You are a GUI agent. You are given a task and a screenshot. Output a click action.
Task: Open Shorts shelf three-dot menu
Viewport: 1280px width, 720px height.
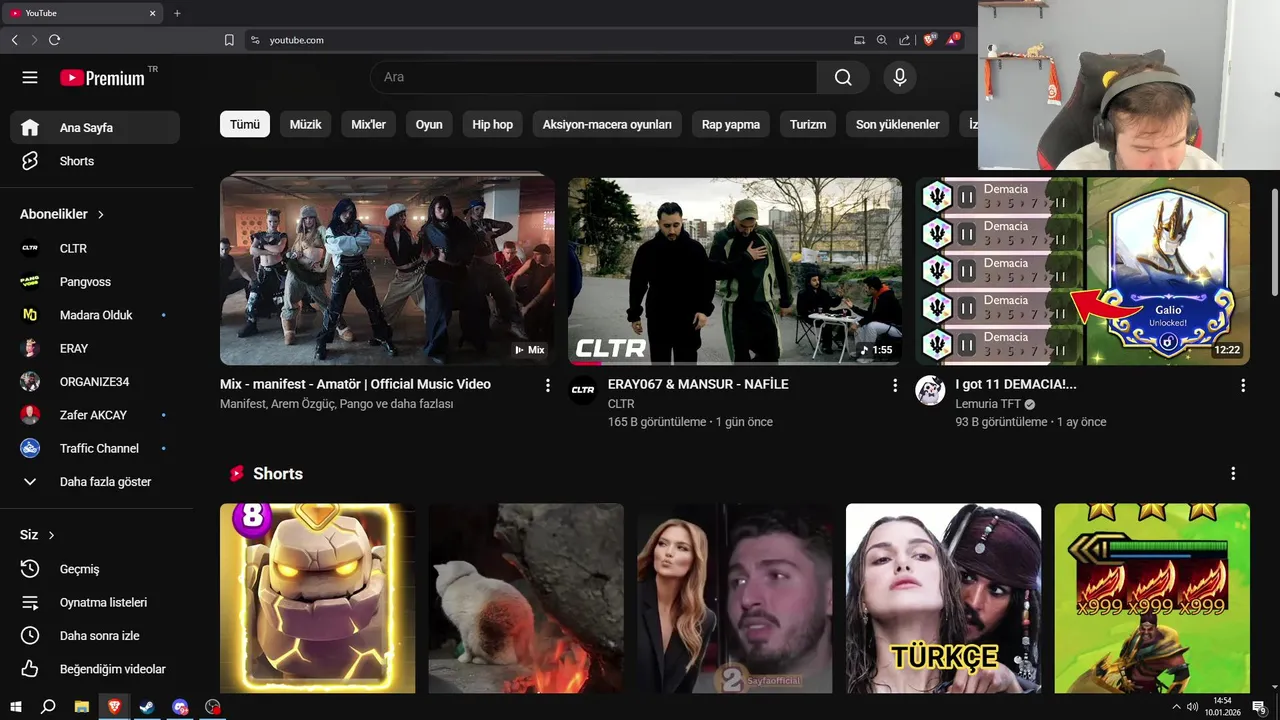pos(1233,473)
